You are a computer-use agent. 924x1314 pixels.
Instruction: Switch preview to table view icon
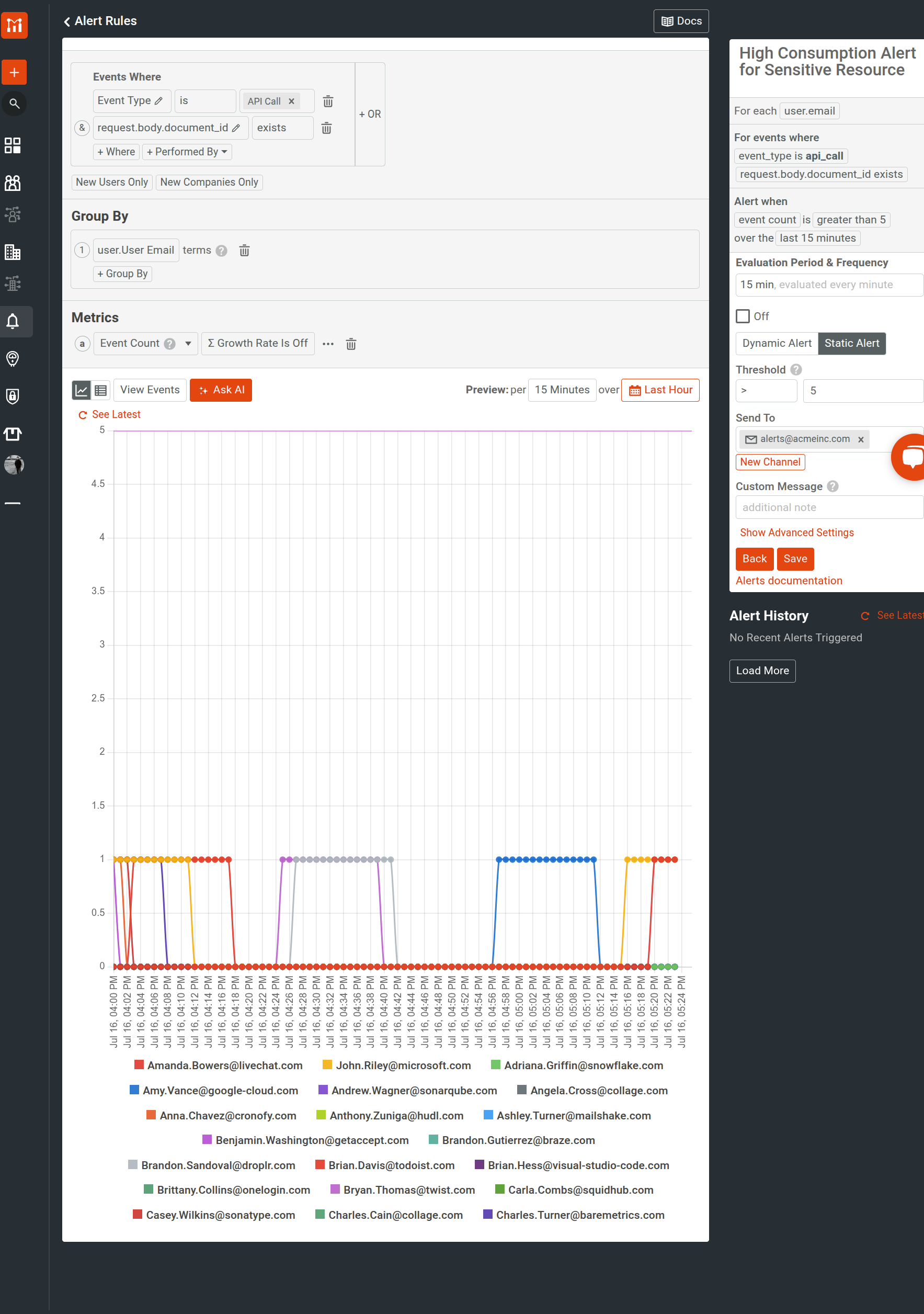click(x=101, y=390)
